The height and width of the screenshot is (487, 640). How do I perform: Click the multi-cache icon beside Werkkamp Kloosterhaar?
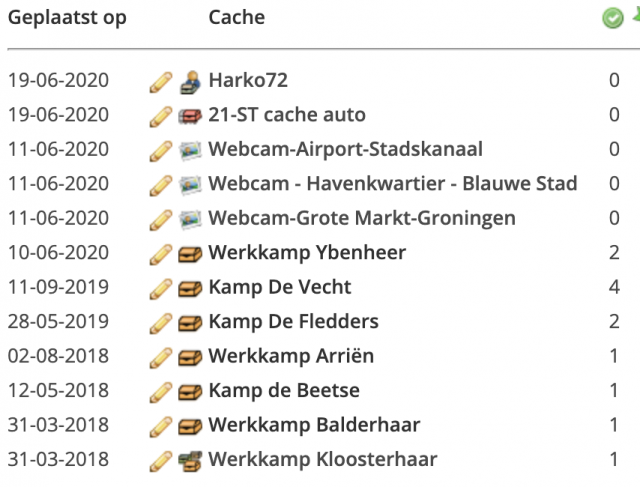190,461
